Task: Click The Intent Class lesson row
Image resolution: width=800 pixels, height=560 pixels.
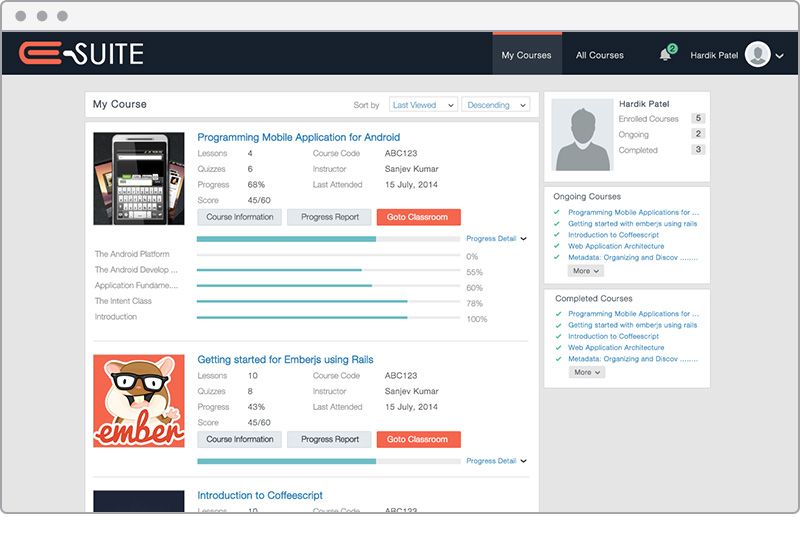Action: [x=289, y=301]
